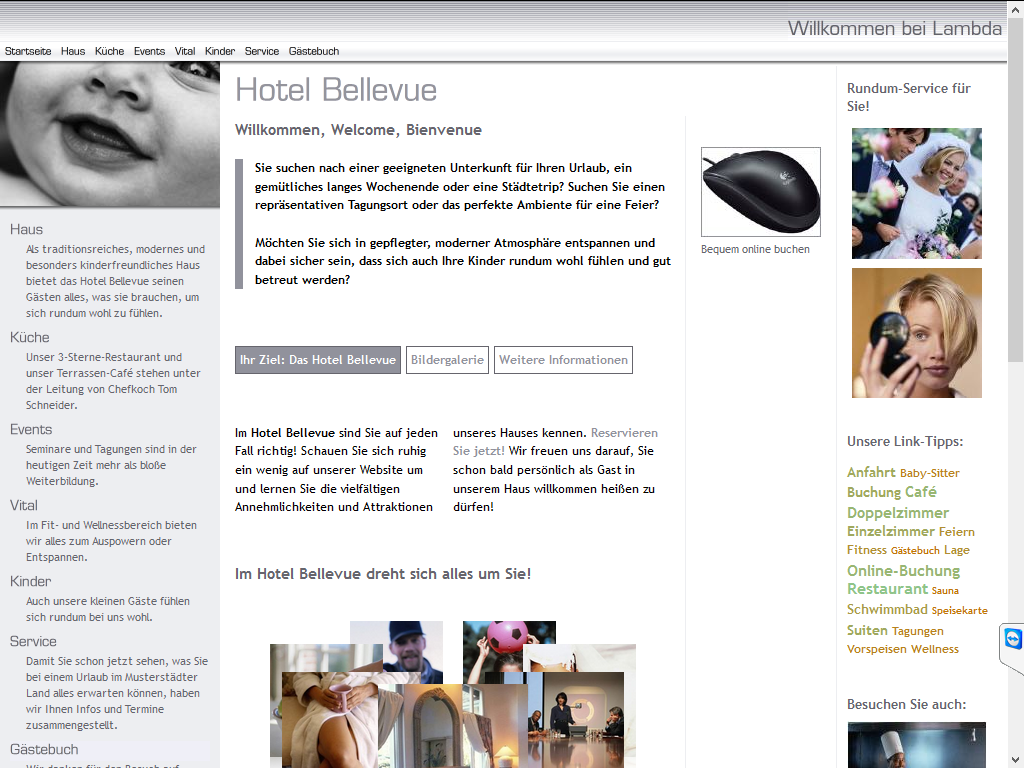Select the Events menu item
Viewport: 1024px width, 768px height.
point(150,51)
